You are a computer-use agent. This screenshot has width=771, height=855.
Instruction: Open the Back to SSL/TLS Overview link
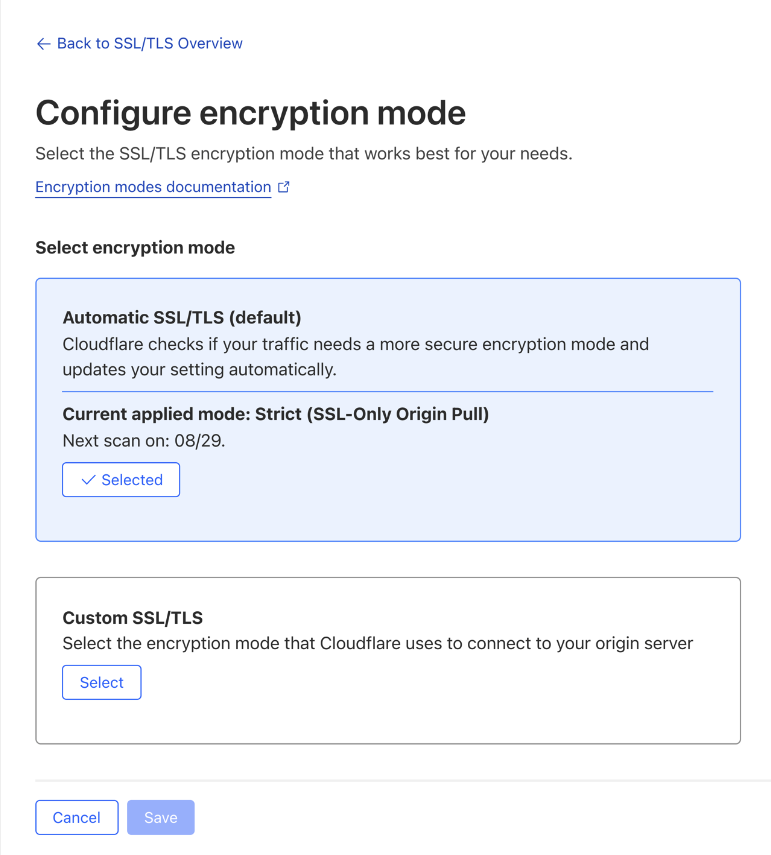(149, 44)
